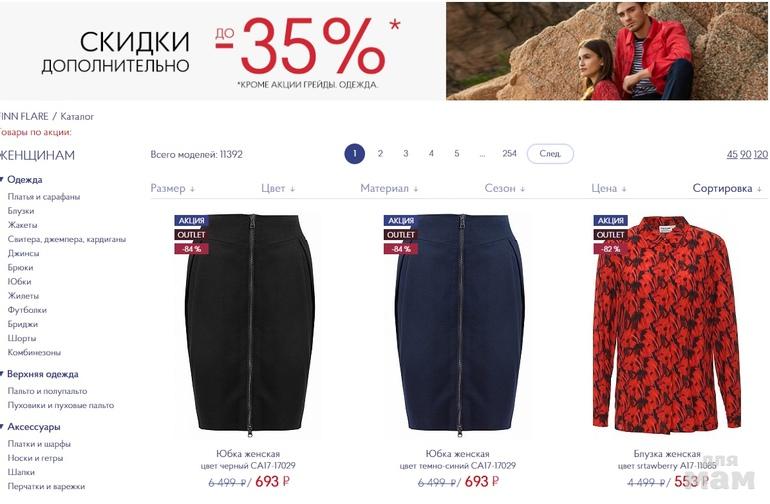
Task: Select the Юбки category link
Action: (x=20, y=282)
